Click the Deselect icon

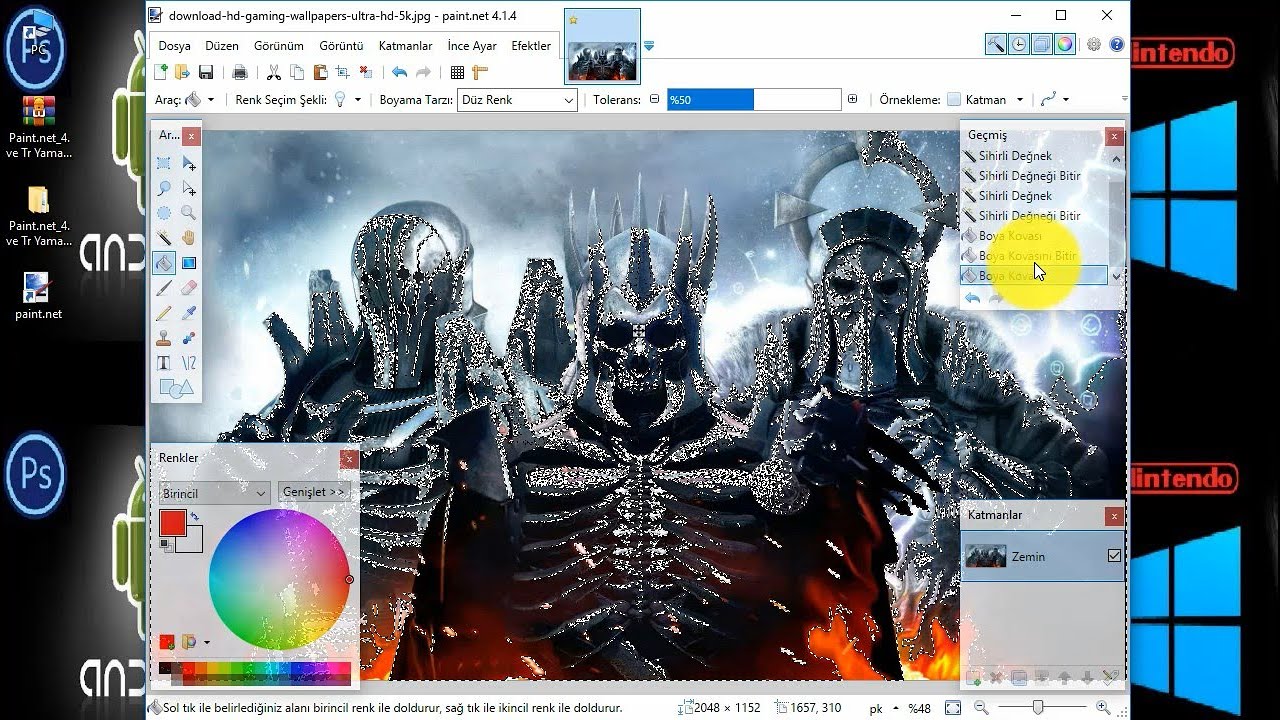(x=366, y=72)
